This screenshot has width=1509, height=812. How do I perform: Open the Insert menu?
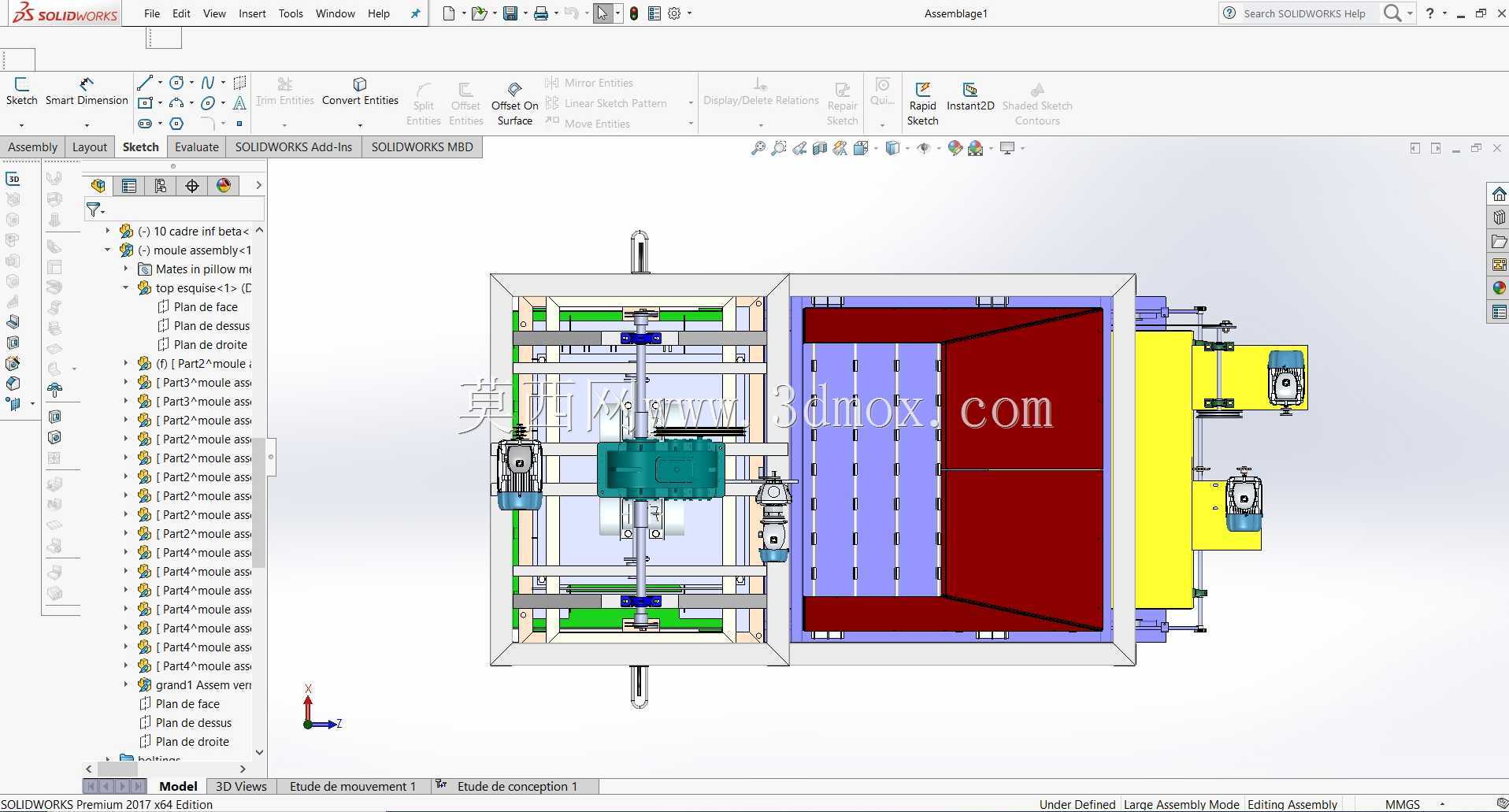(252, 13)
